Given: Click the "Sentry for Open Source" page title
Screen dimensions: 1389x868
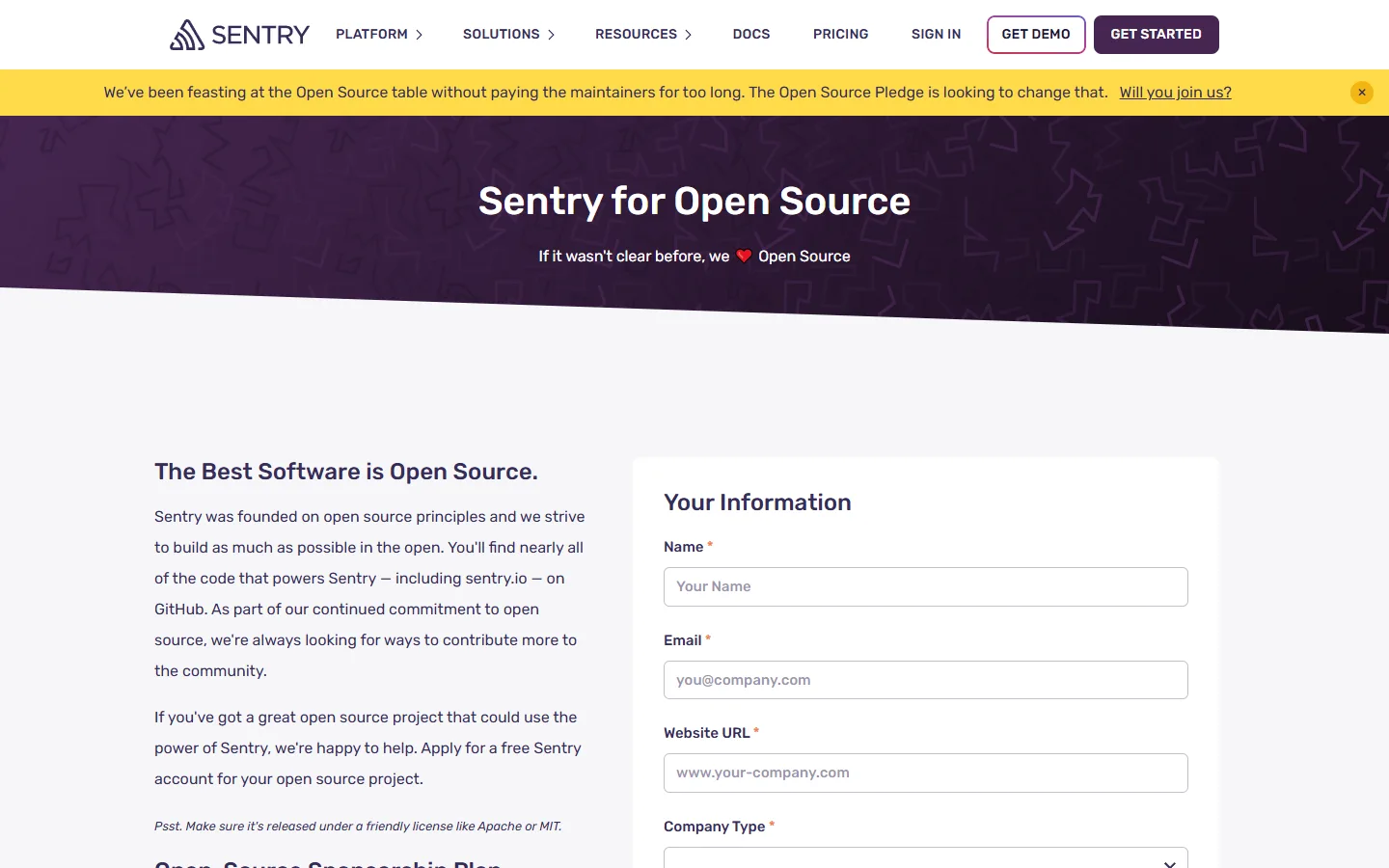Looking at the screenshot, I should click(x=694, y=201).
